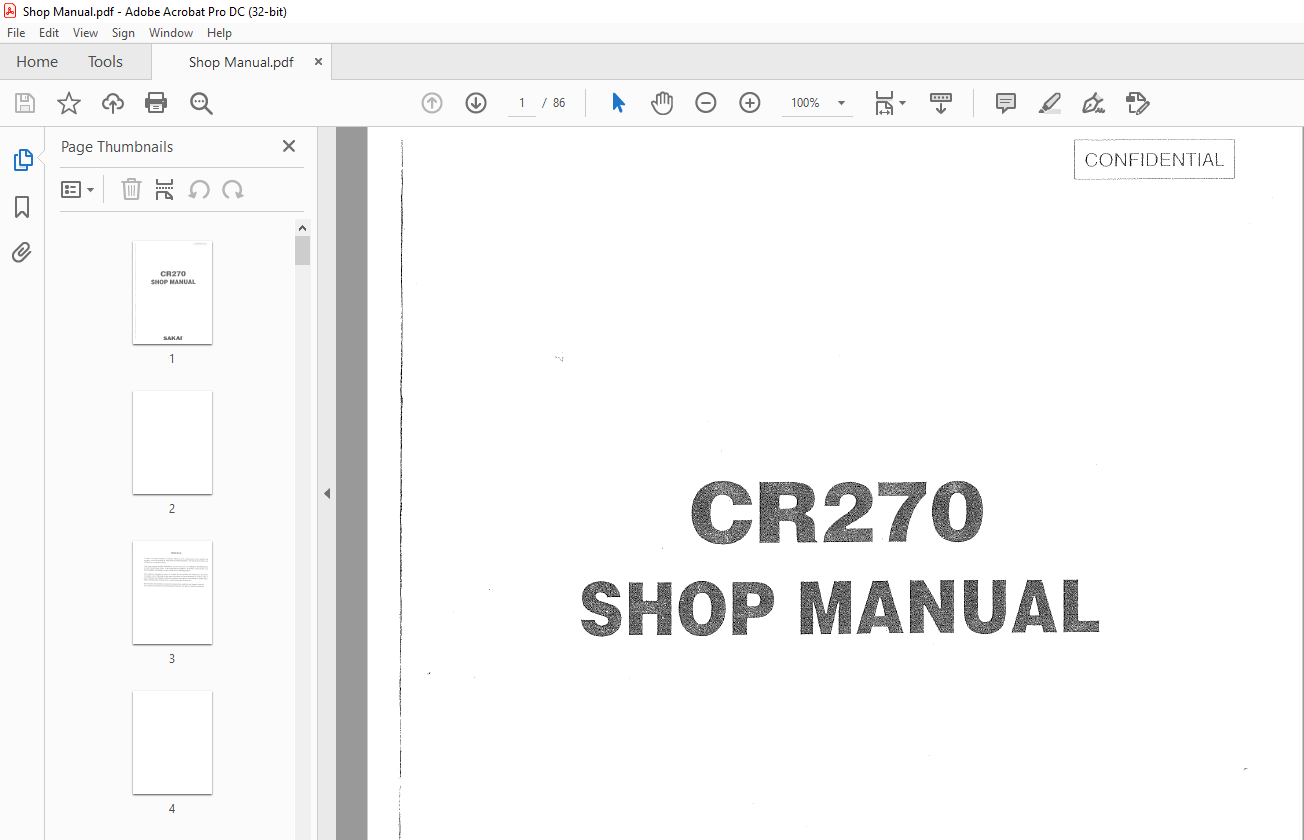Print the document using printer icon
This screenshot has height=840, width=1304.
coord(156,103)
